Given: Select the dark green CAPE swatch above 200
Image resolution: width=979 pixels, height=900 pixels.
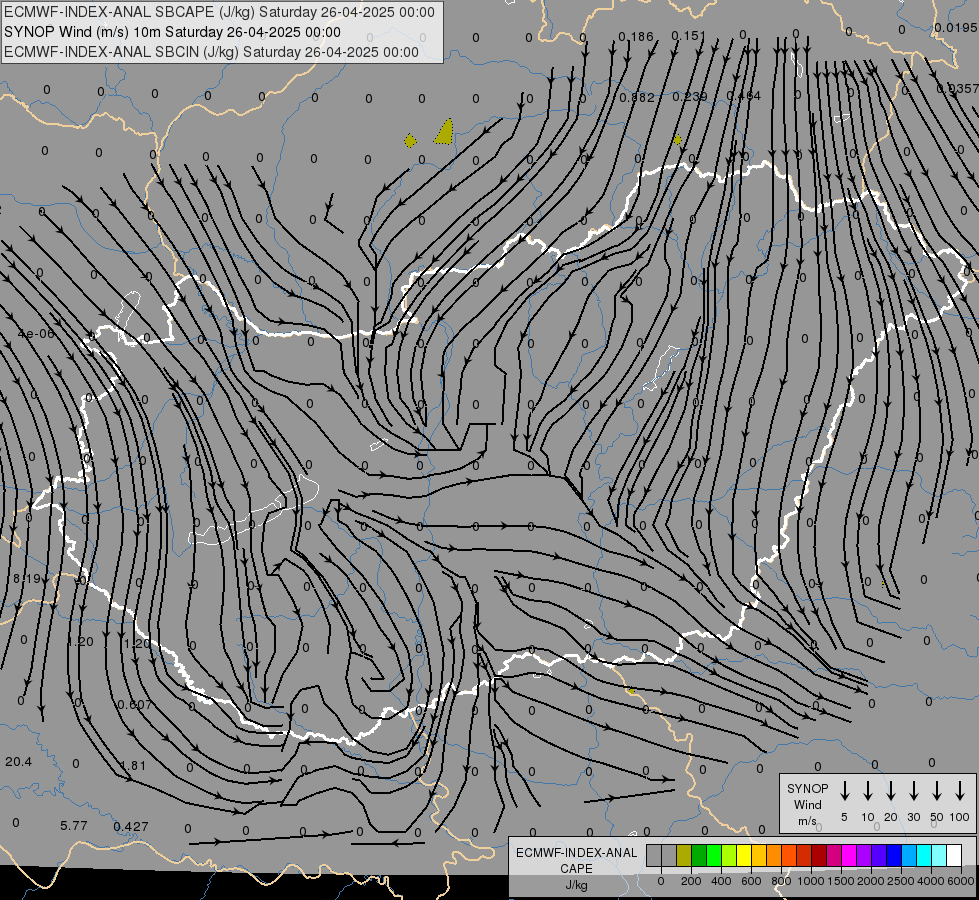Looking at the screenshot, I should click(699, 855).
